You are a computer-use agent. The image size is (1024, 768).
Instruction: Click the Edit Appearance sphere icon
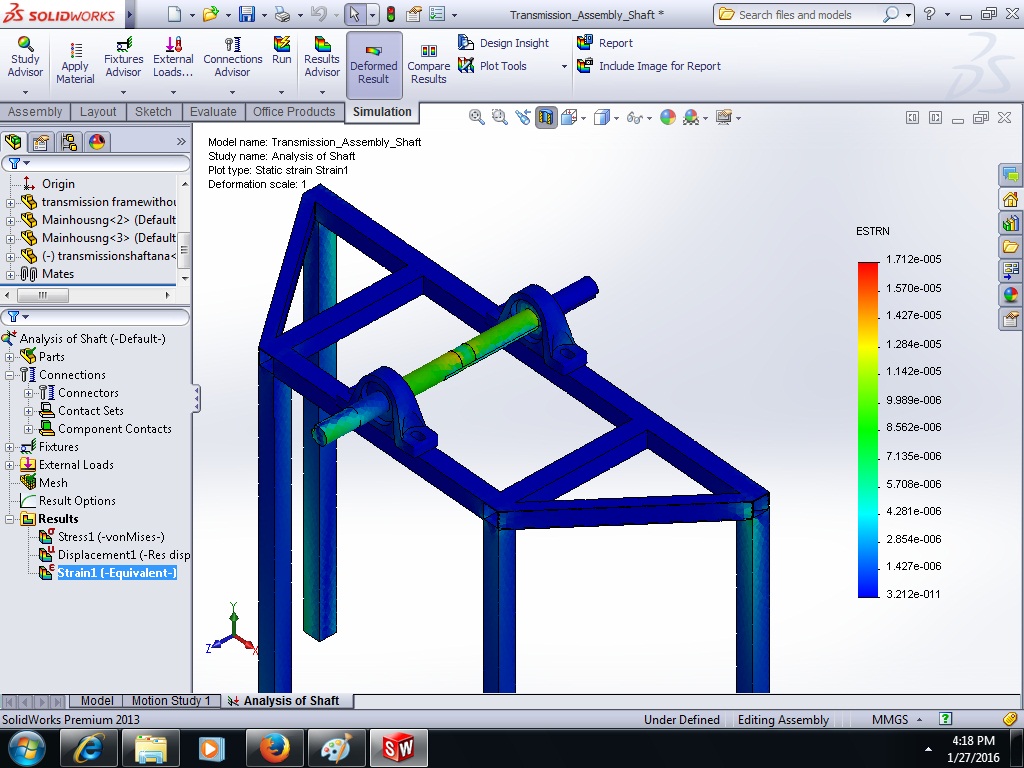pyautogui.click(x=668, y=118)
